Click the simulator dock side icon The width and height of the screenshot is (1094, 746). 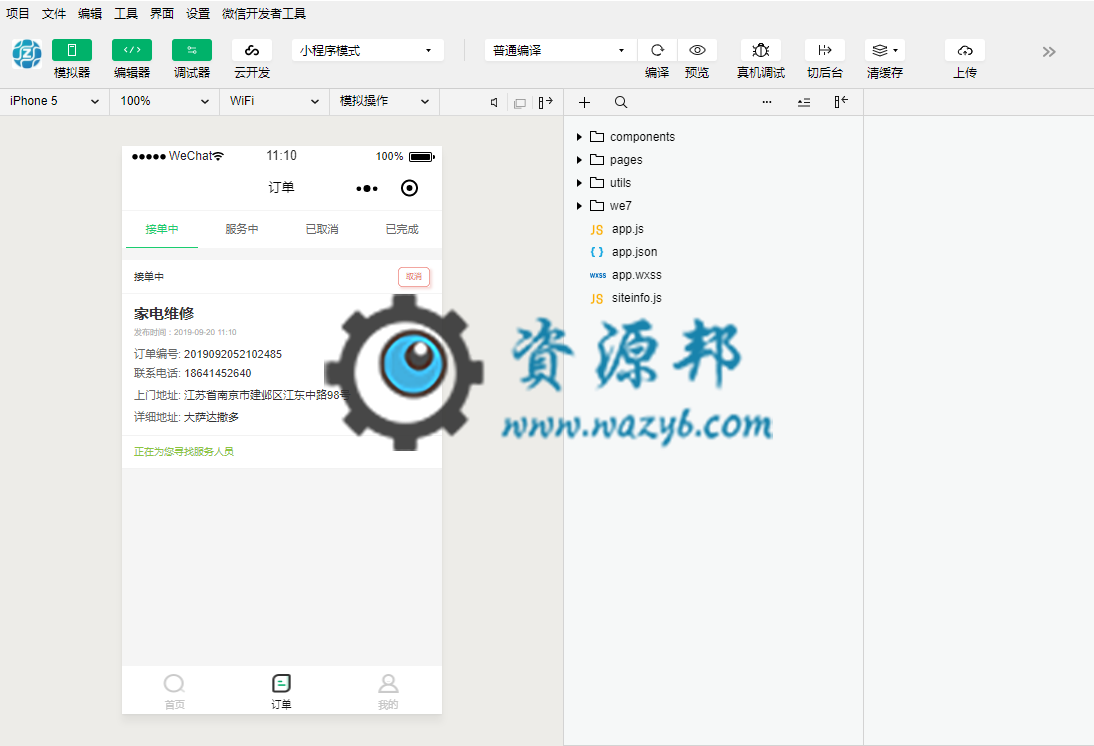[546, 103]
